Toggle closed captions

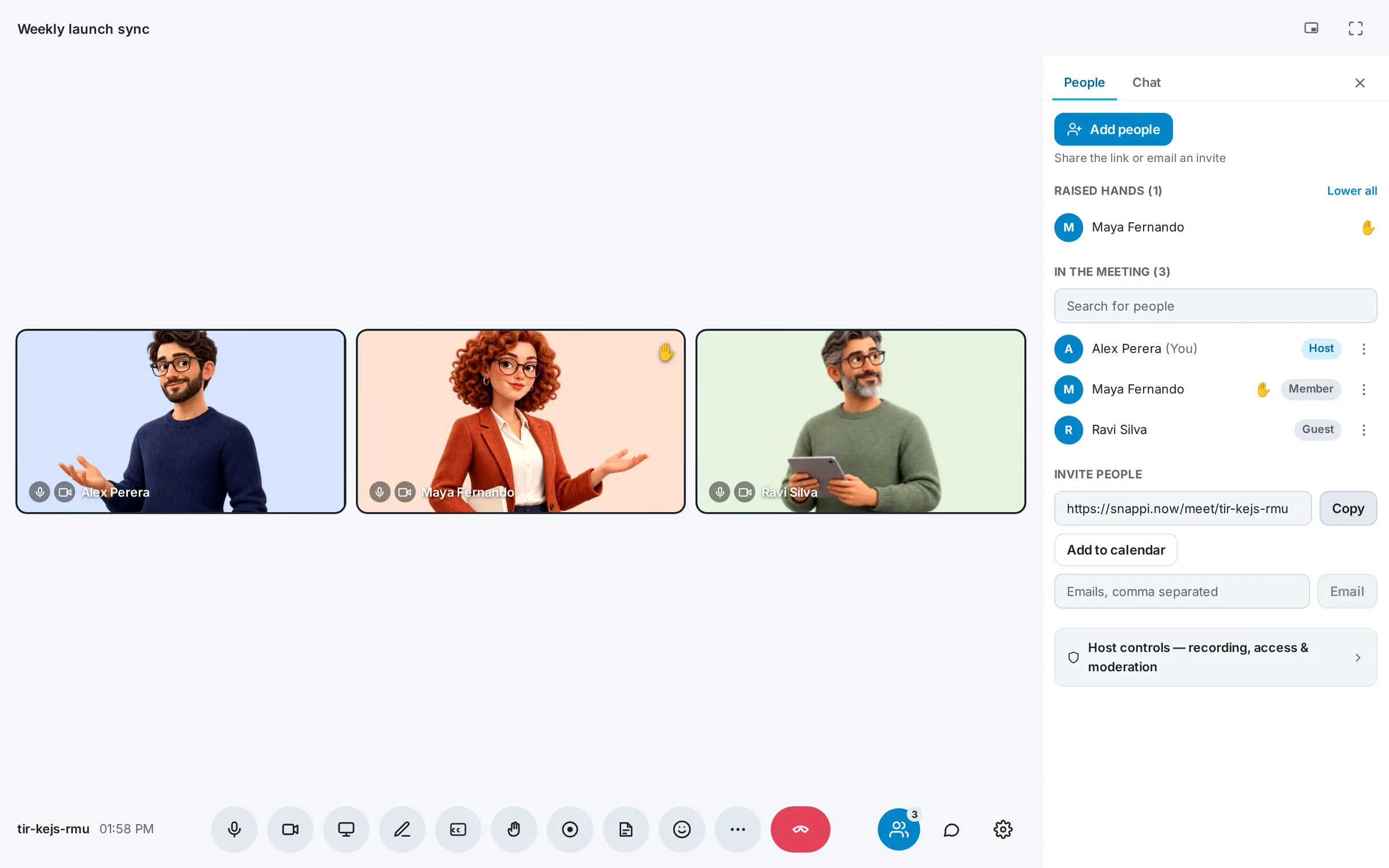(458, 829)
